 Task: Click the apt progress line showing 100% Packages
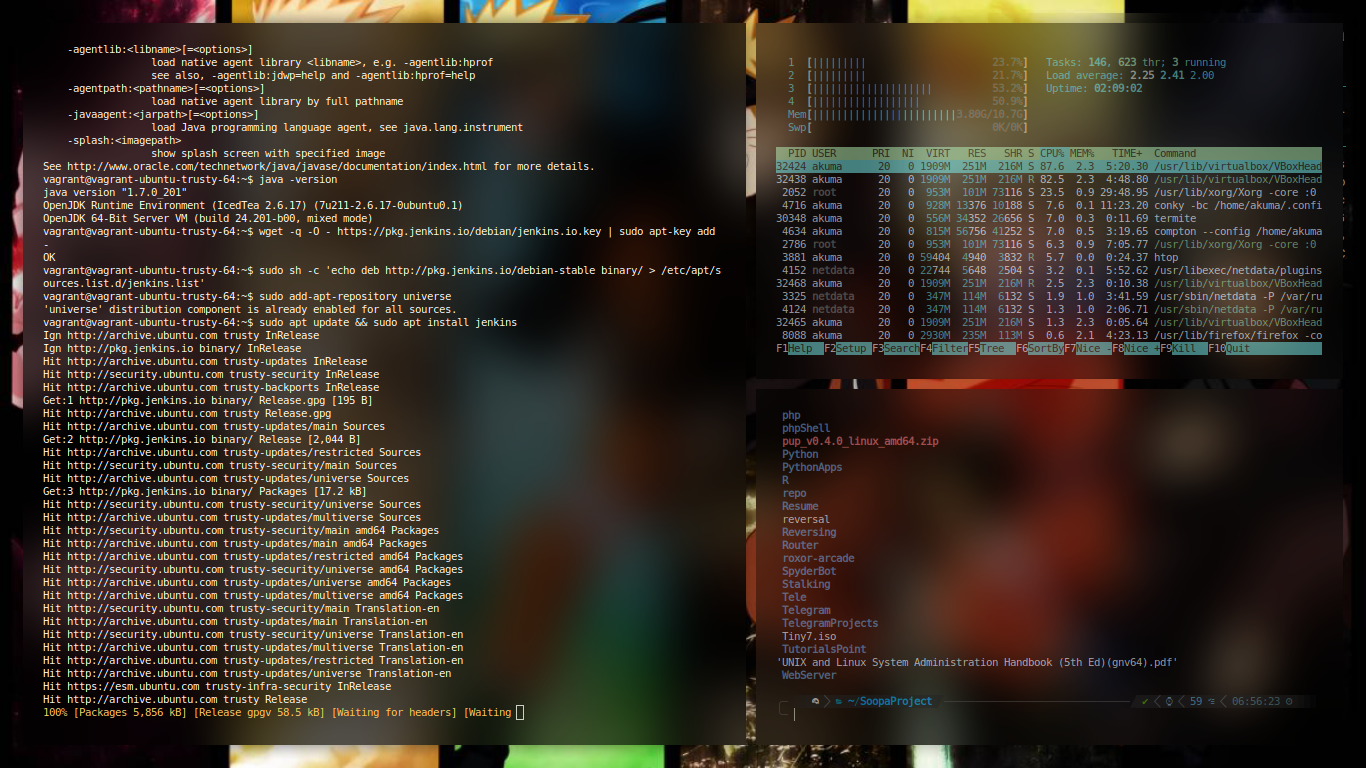[x=277, y=712]
